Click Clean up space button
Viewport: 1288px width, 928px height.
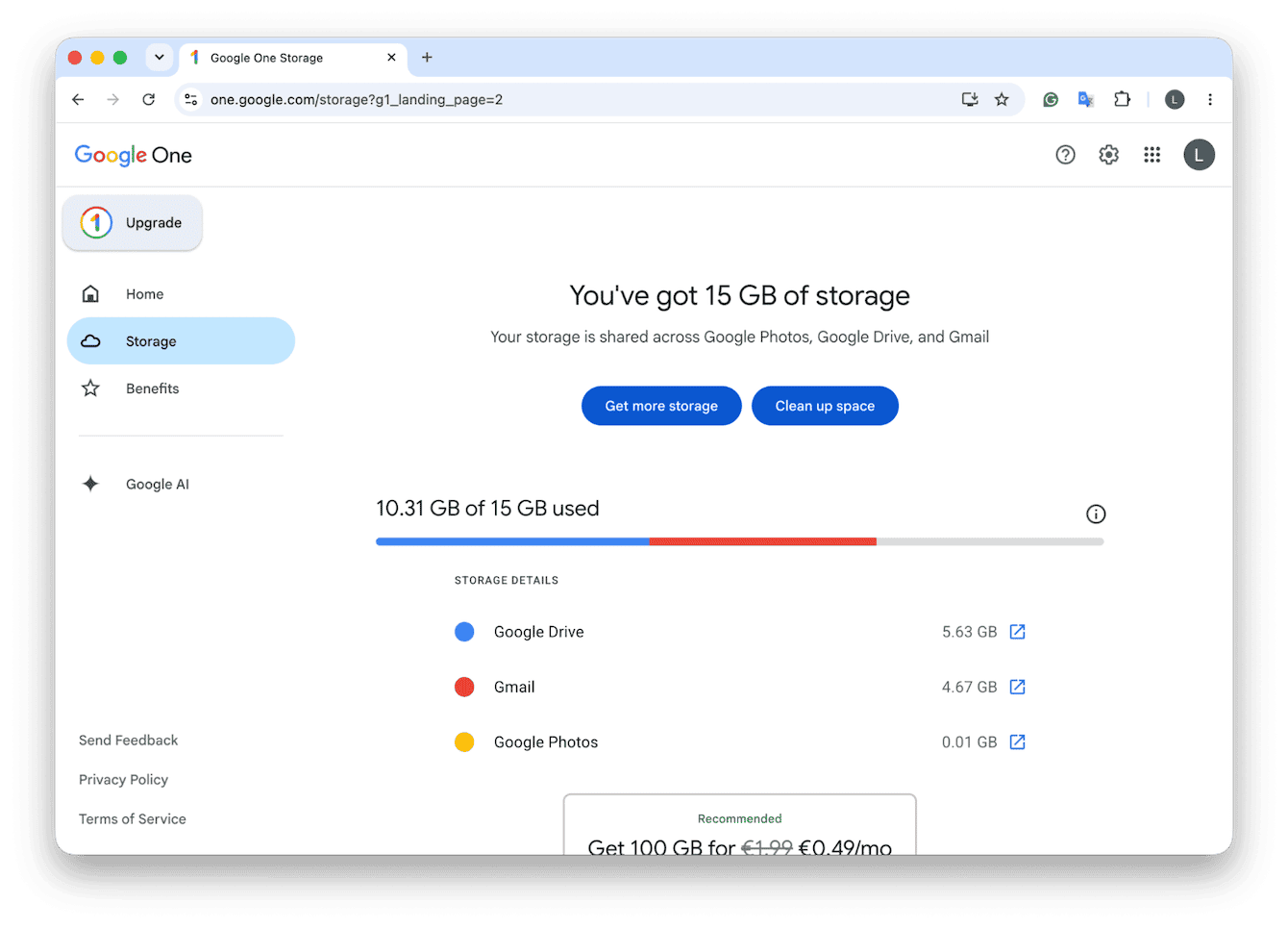click(825, 406)
